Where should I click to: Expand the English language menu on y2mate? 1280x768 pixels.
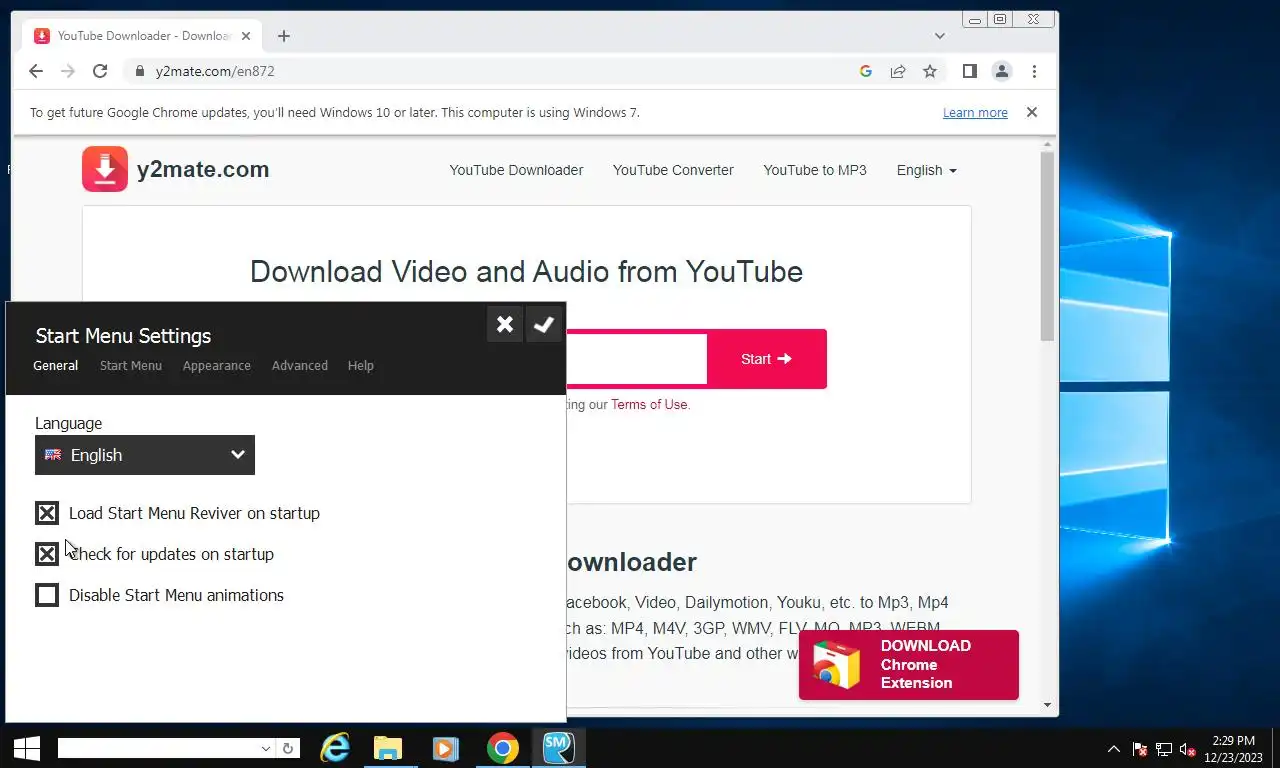tap(926, 170)
